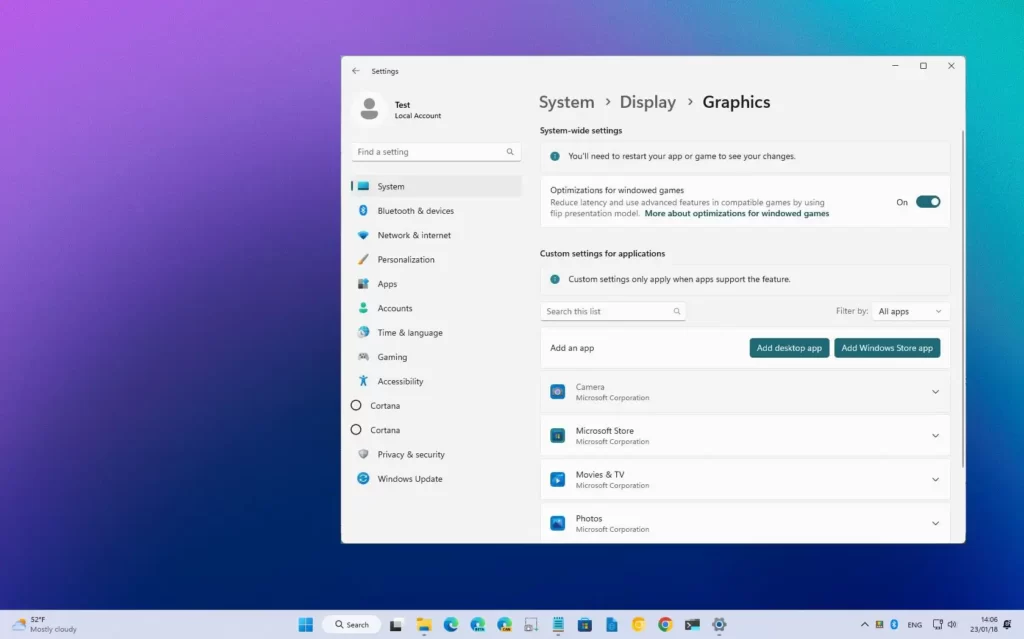Open Task View from the taskbar
The width and height of the screenshot is (1024, 639).
[x=396, y=625]
